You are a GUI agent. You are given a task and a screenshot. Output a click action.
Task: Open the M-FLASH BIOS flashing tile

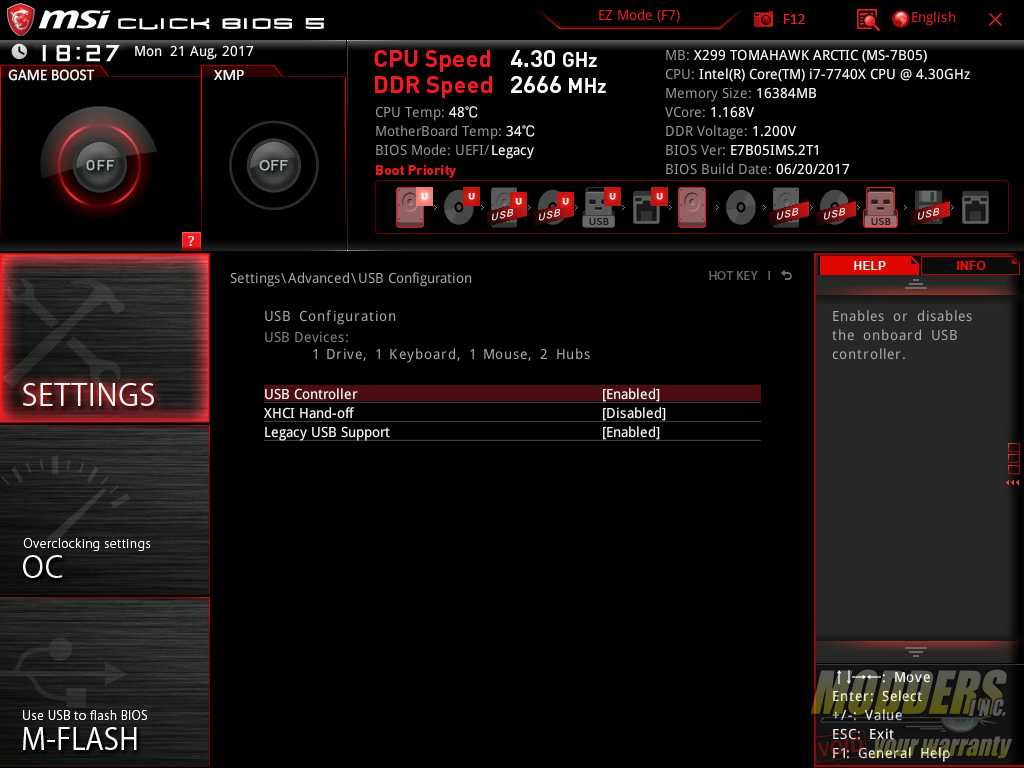click(x=104, y=682)
